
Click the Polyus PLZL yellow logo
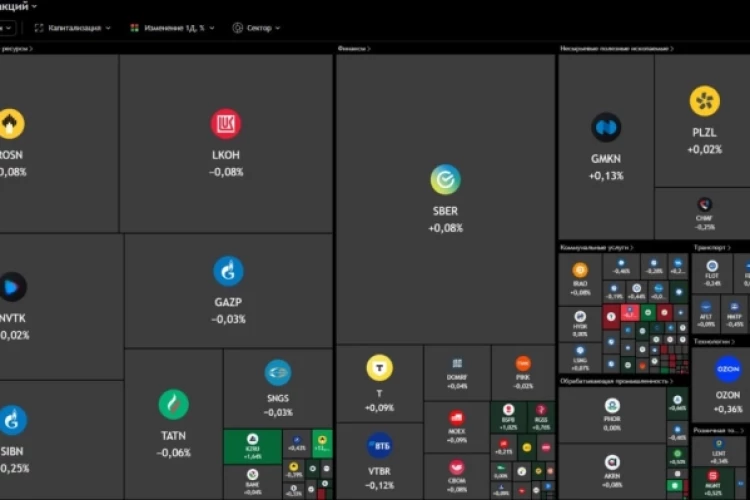pos(705,101)
